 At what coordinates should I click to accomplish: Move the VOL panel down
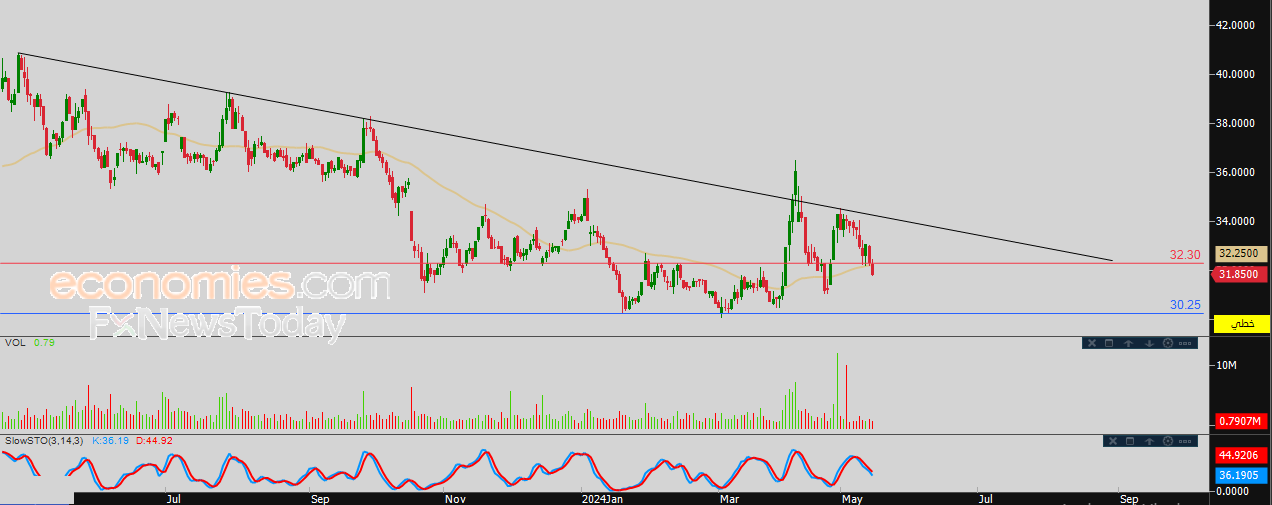[1149, 343]
